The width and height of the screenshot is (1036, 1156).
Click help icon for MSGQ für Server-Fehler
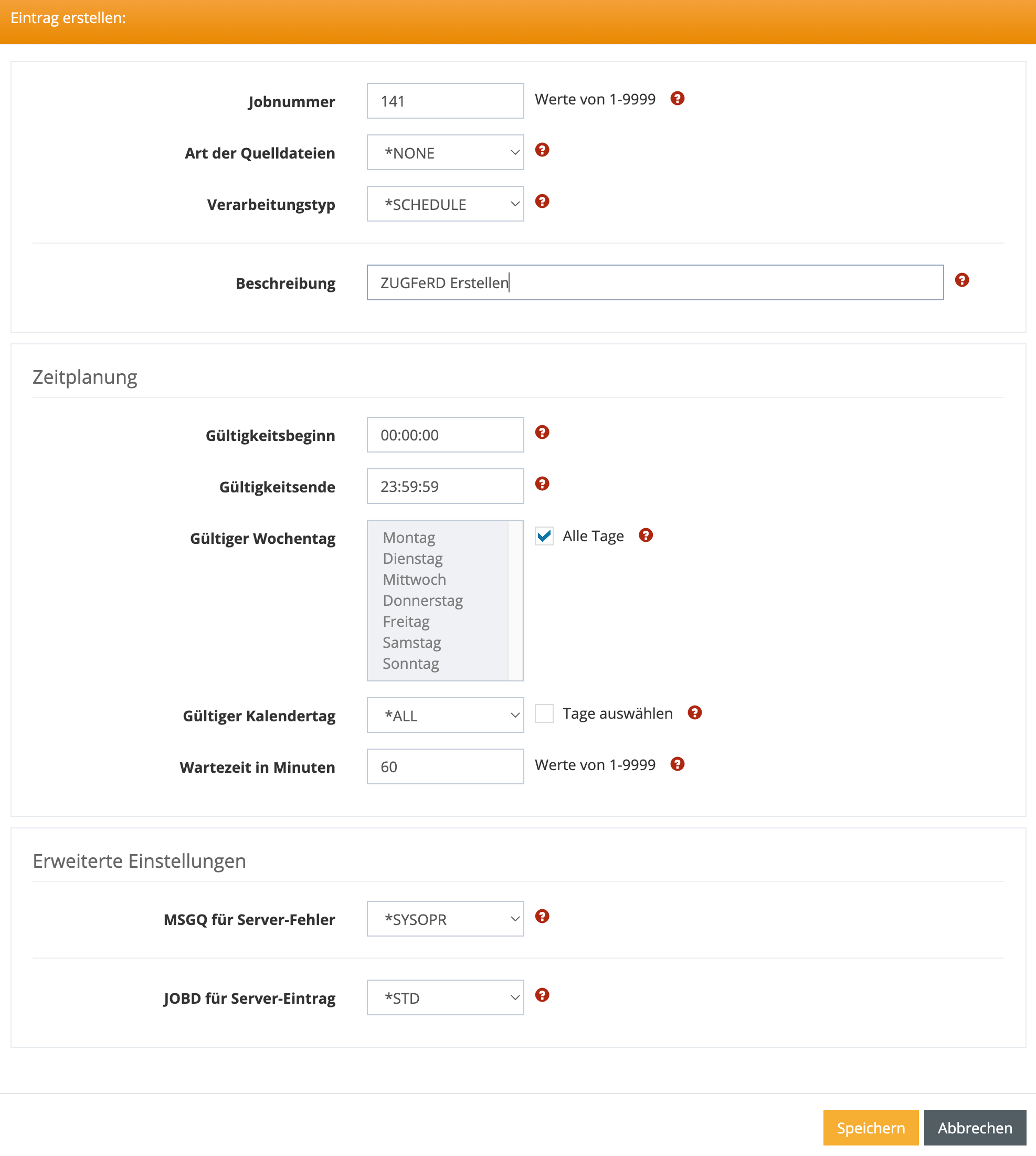point(542,916)
